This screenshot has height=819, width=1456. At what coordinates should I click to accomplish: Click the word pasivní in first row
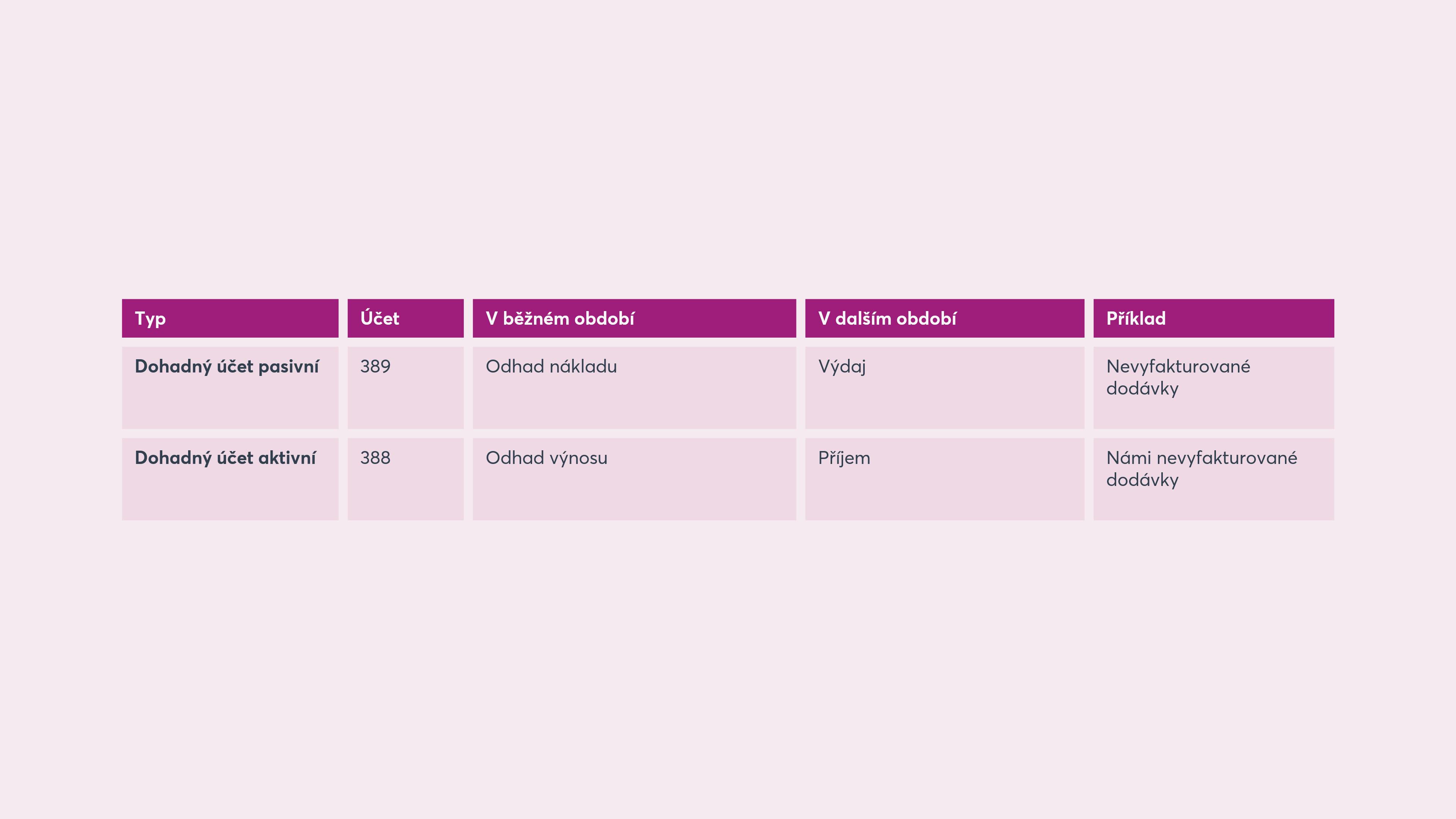[288, 367]
